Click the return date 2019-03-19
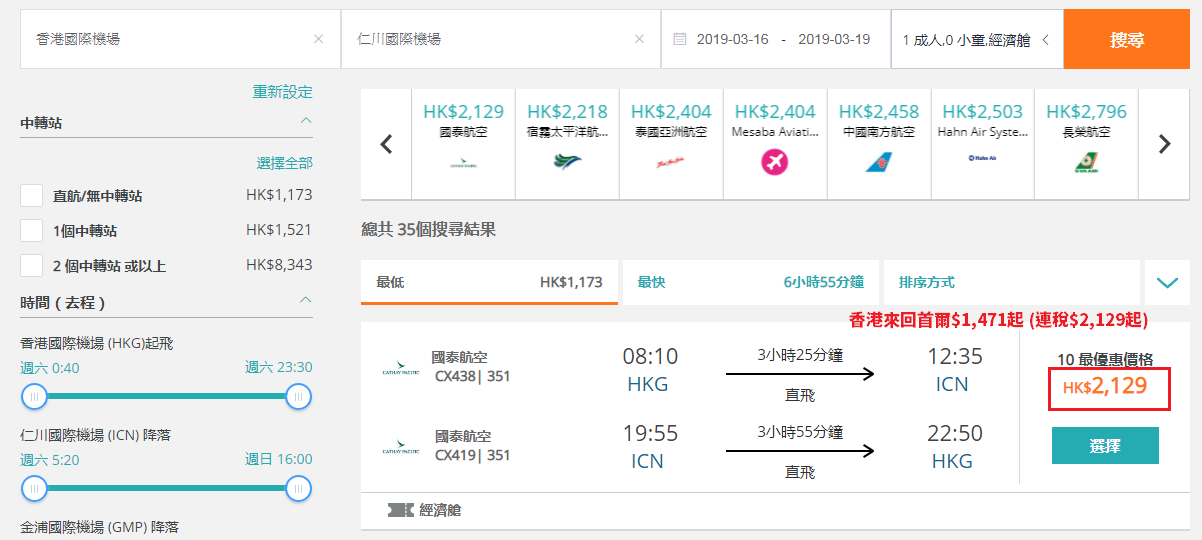1202x540 pixels. click(834, 40)
